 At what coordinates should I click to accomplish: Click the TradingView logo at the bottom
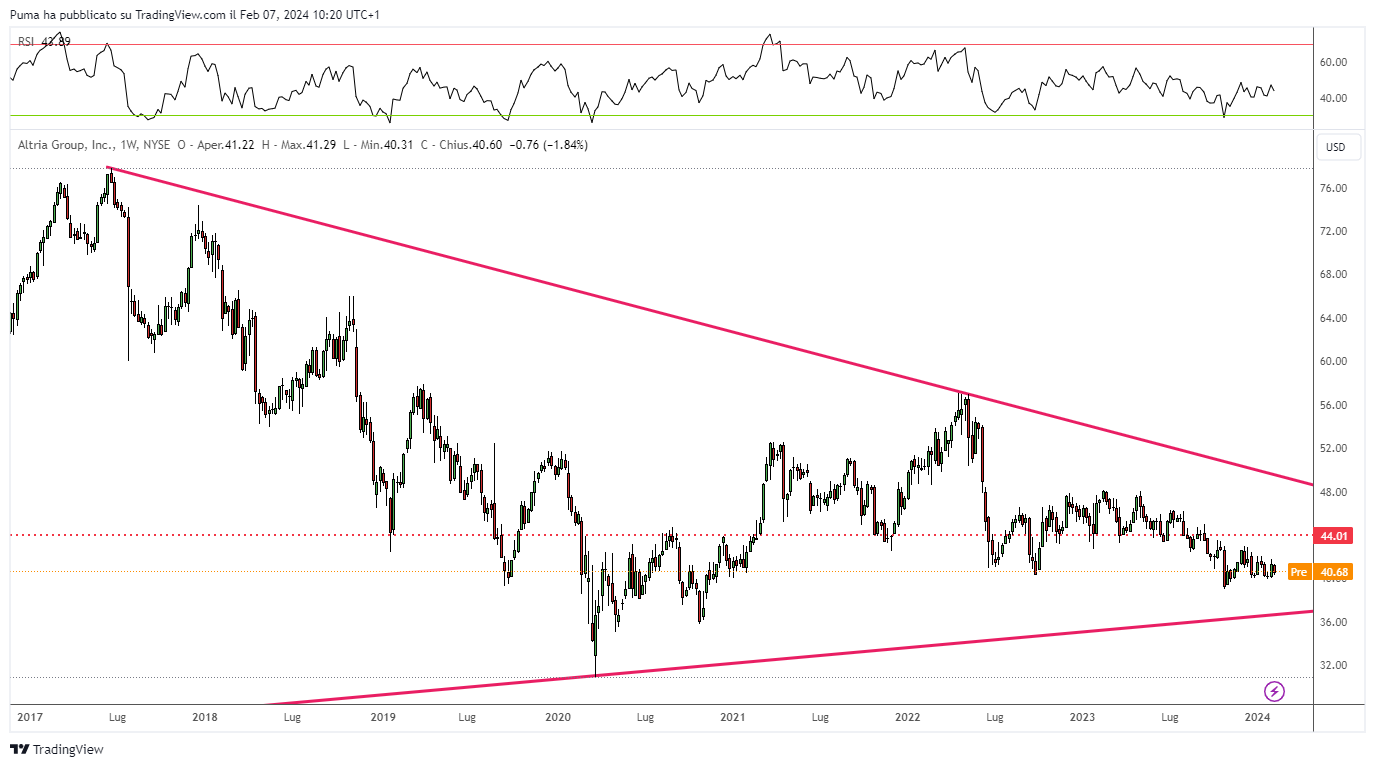coord(57,749)
